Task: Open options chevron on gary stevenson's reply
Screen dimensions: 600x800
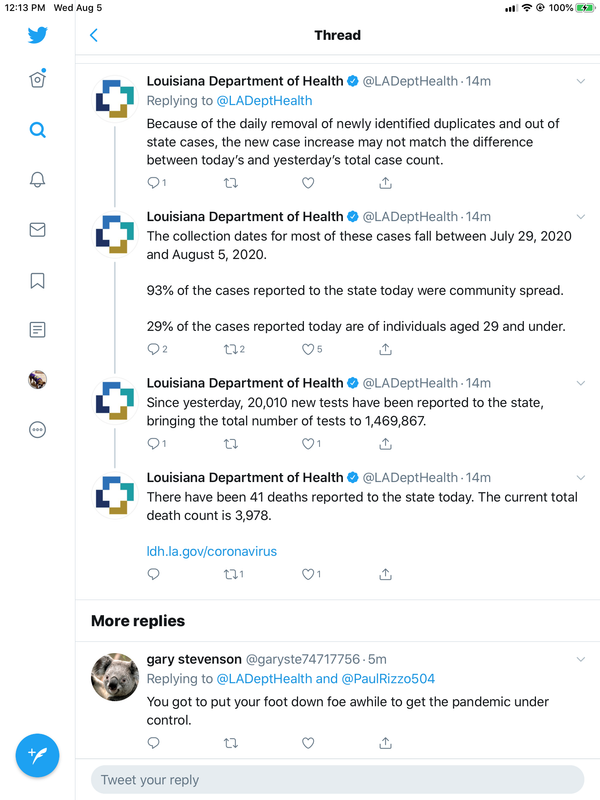Action: coord(581,659)
